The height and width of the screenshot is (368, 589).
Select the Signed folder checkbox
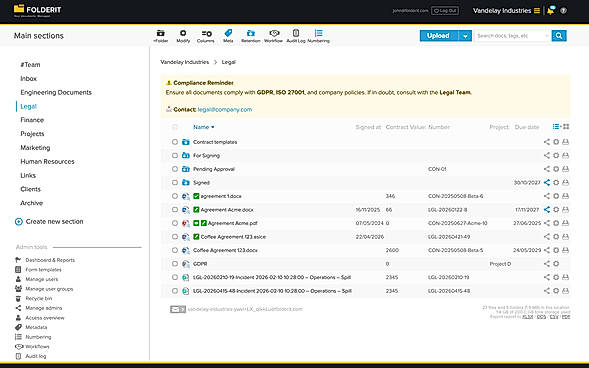coord(175,182)
